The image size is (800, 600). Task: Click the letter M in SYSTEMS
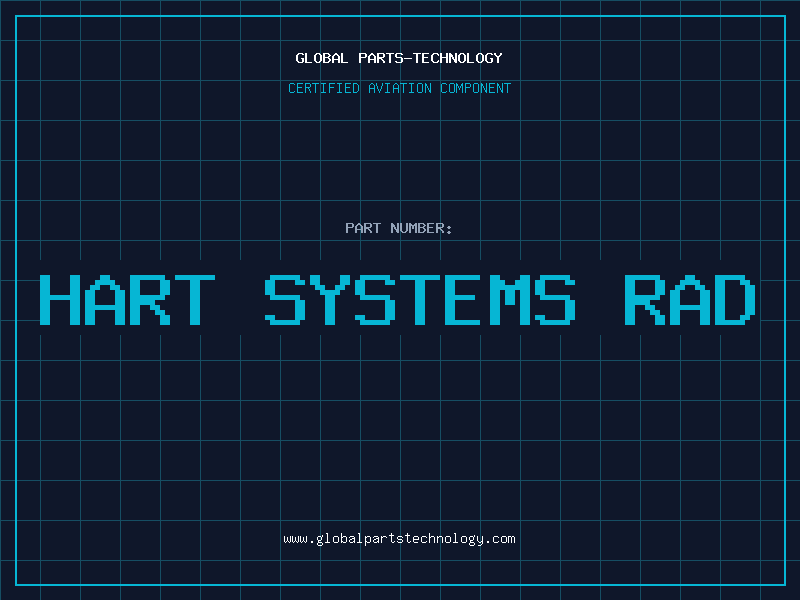tap(511, 300)
